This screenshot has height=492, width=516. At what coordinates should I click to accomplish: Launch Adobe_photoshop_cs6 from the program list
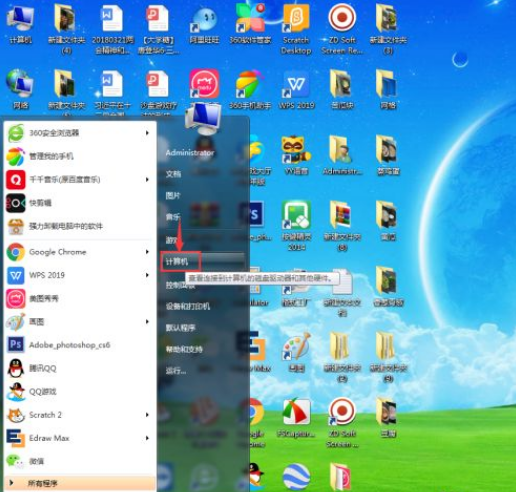tap(79, 345)
